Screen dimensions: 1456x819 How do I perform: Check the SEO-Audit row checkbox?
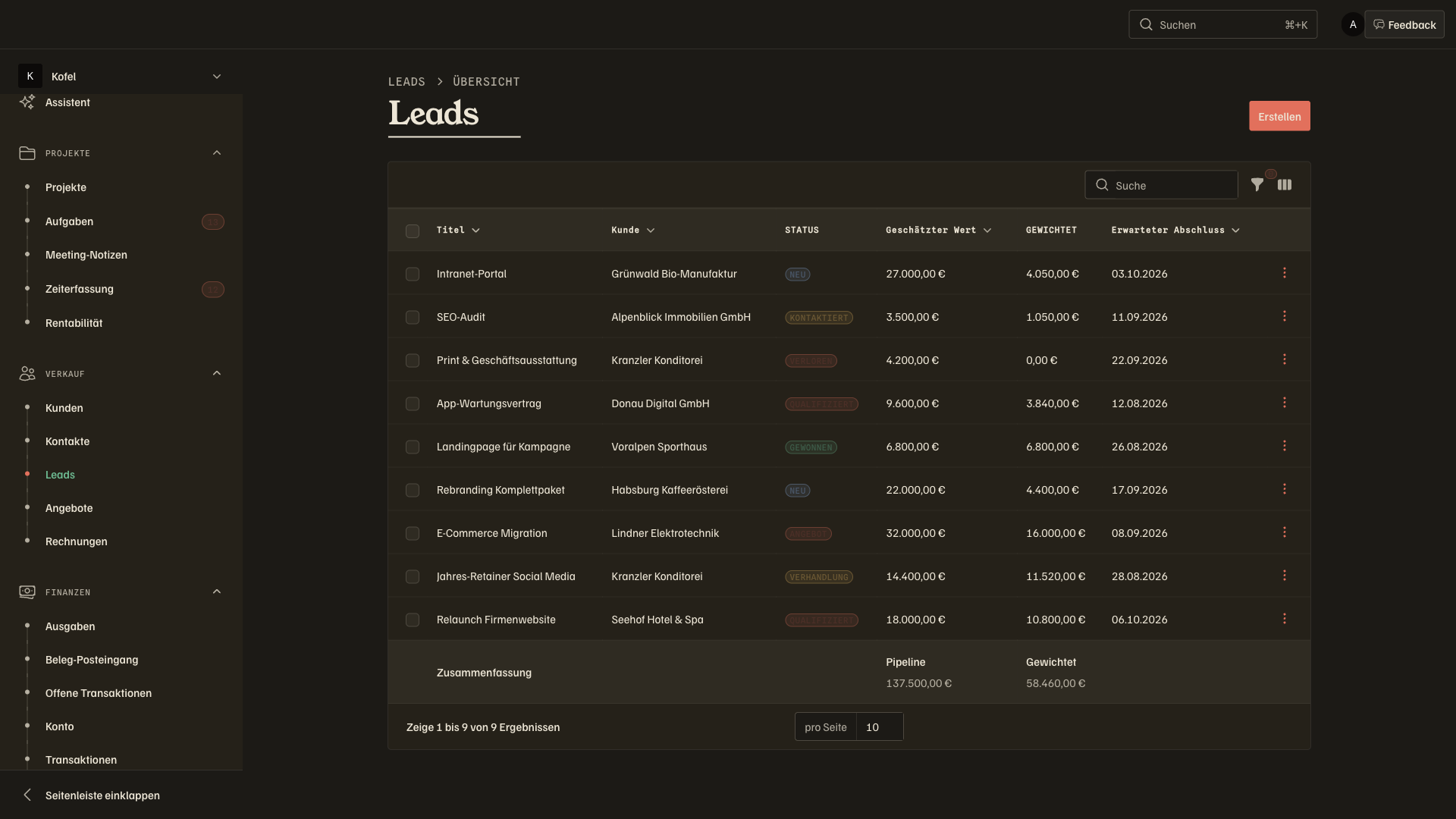pyautogui.click(x=413, y=318)
